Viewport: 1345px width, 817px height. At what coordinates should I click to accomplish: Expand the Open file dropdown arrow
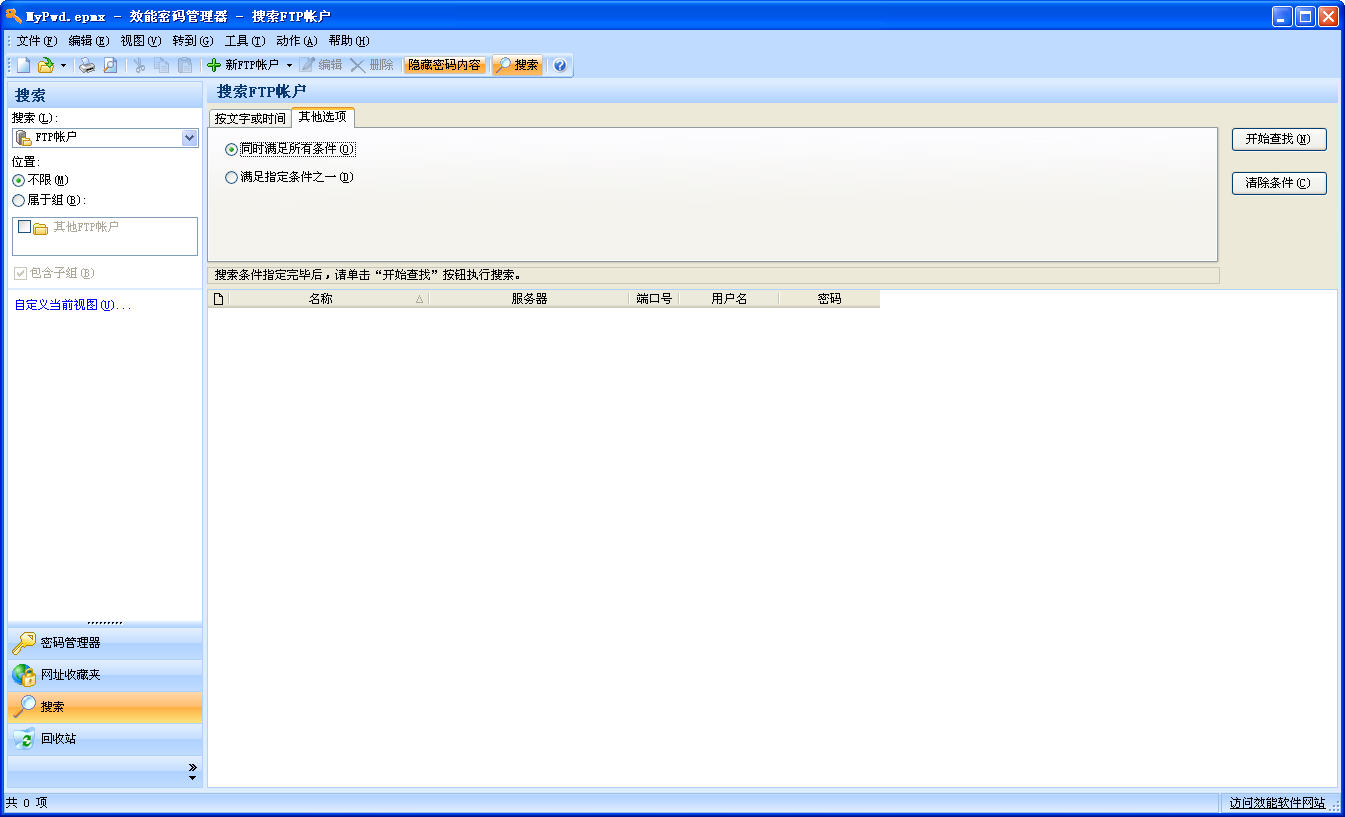point(63,65)
